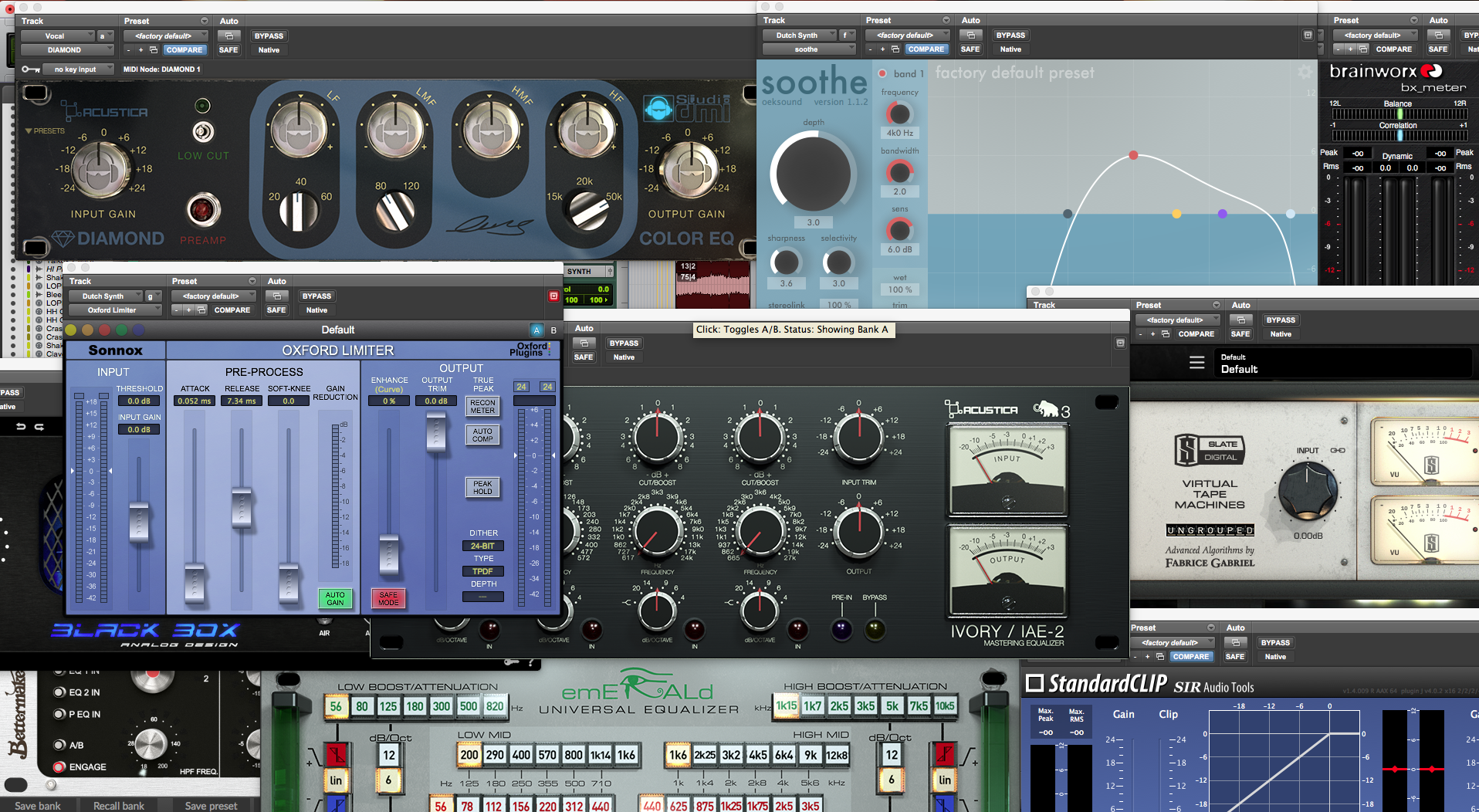Open factory default preset dropdown in soothe window

pos(907,36)
